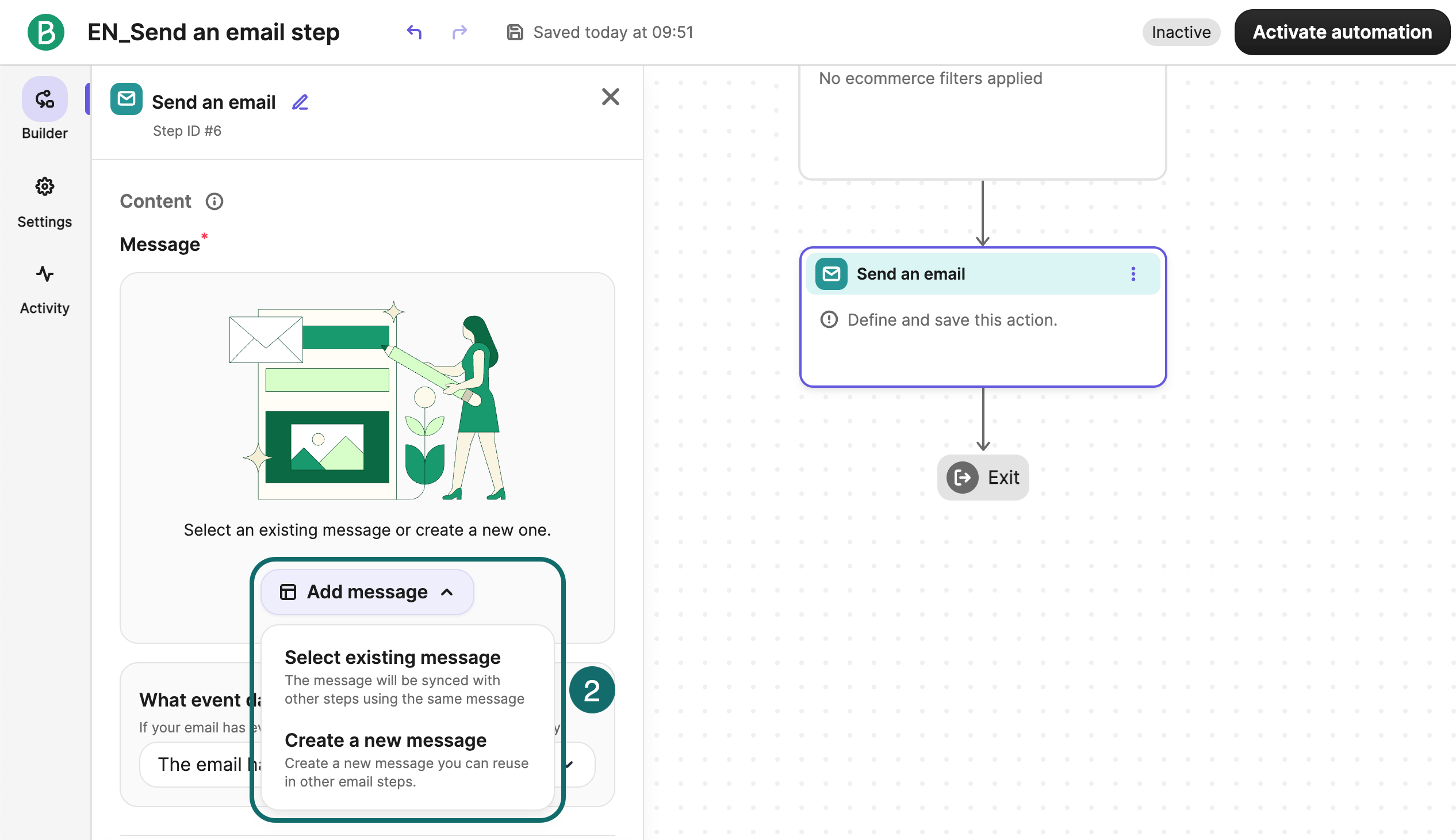Screen dimensions: 1456x840
Task: Open Send an email node options menu
Action: [1132, 273]
